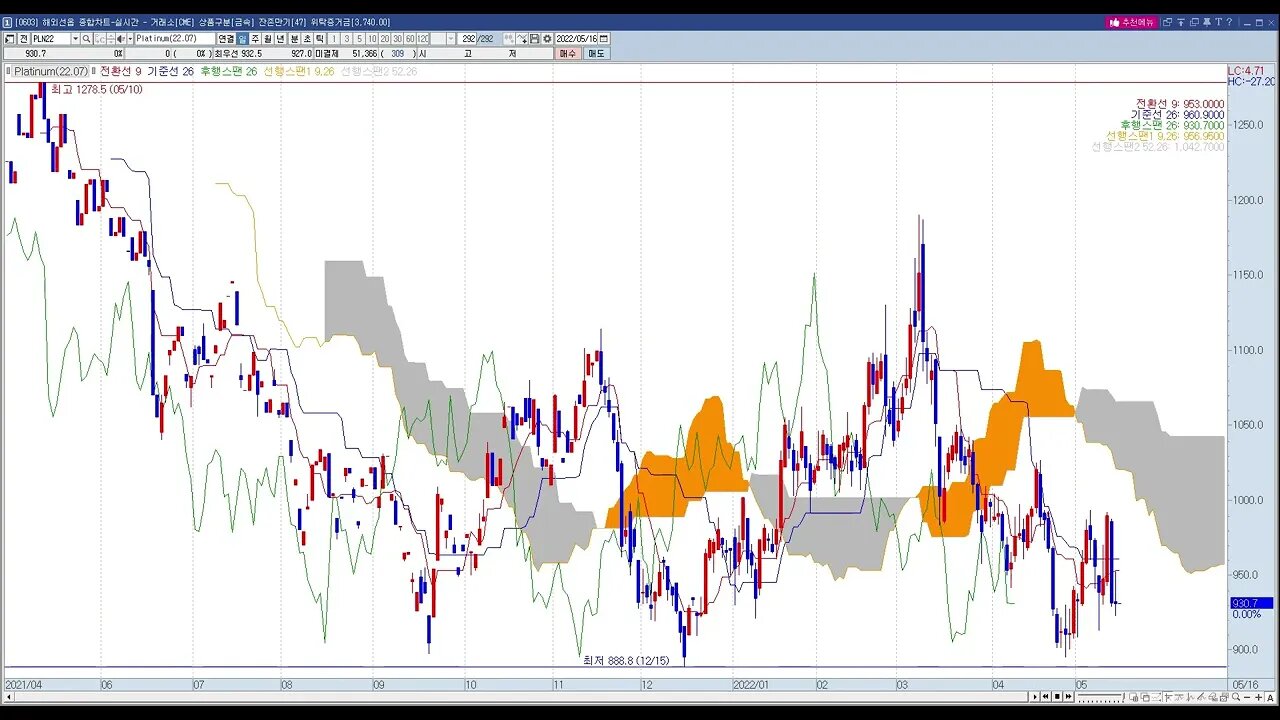Screen dimensions: 1280x720
Task: Click the play arrow before the rewind button
Action: (1035, 697)
